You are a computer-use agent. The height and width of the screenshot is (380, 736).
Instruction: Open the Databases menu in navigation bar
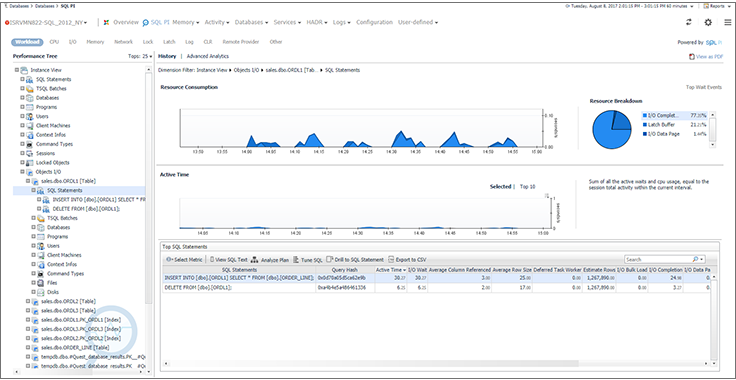click(251, 22)
